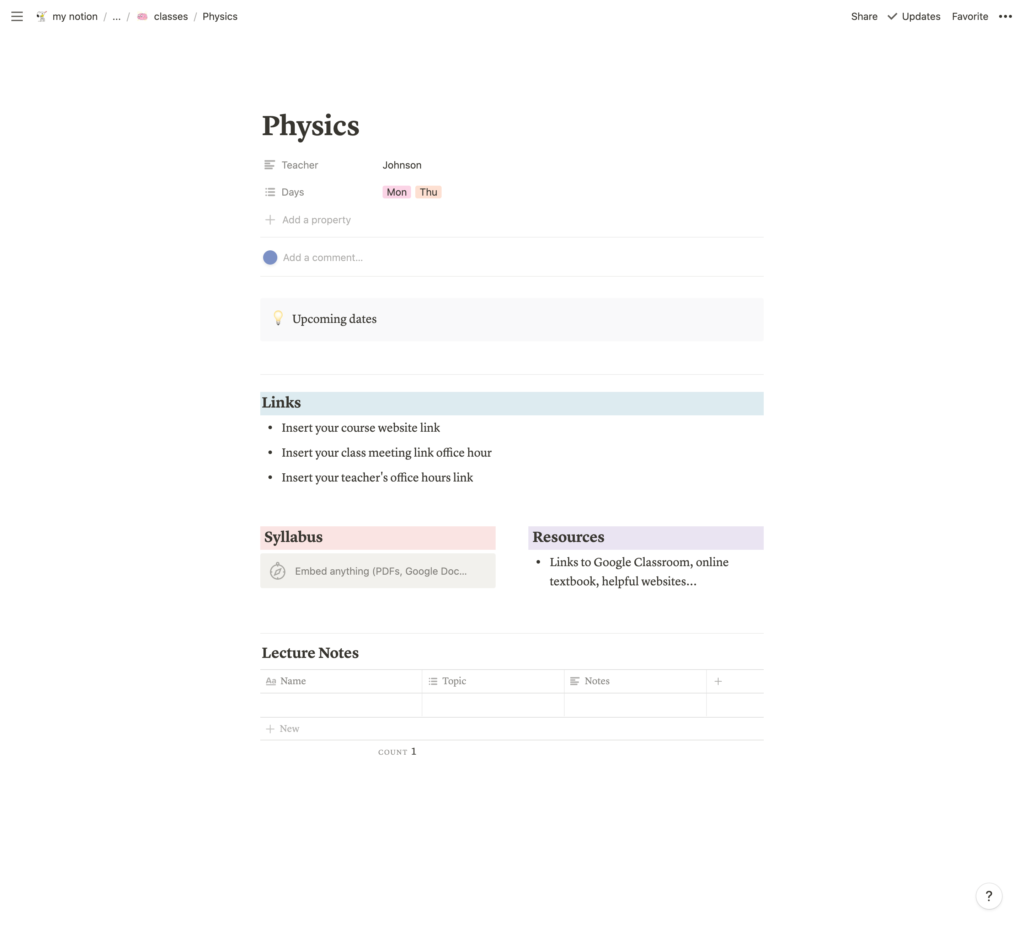Open page options via the ••• icon
This screenshot has width=1024, height=931.
pyautogui.click(x=1005, y=16)
